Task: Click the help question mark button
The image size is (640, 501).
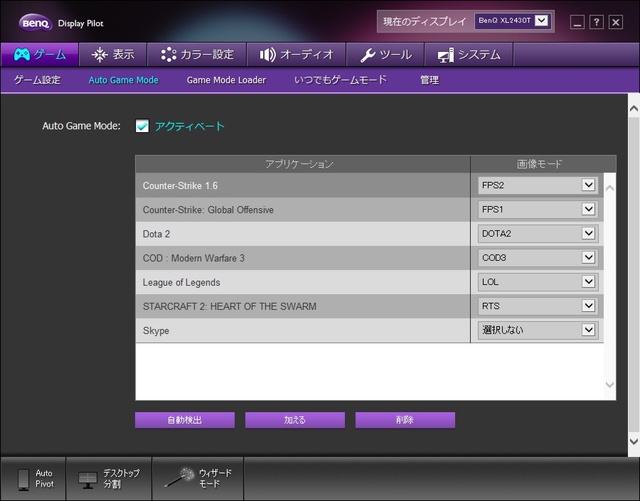Action: point(596,22)
